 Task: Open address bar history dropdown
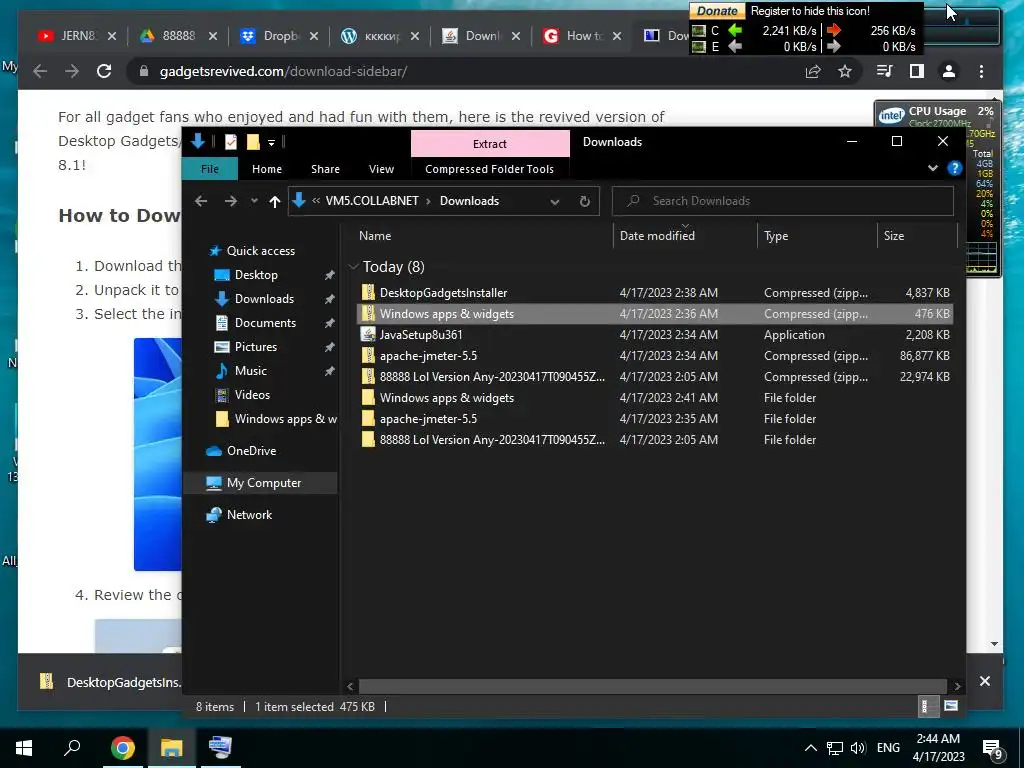[554, 201]
